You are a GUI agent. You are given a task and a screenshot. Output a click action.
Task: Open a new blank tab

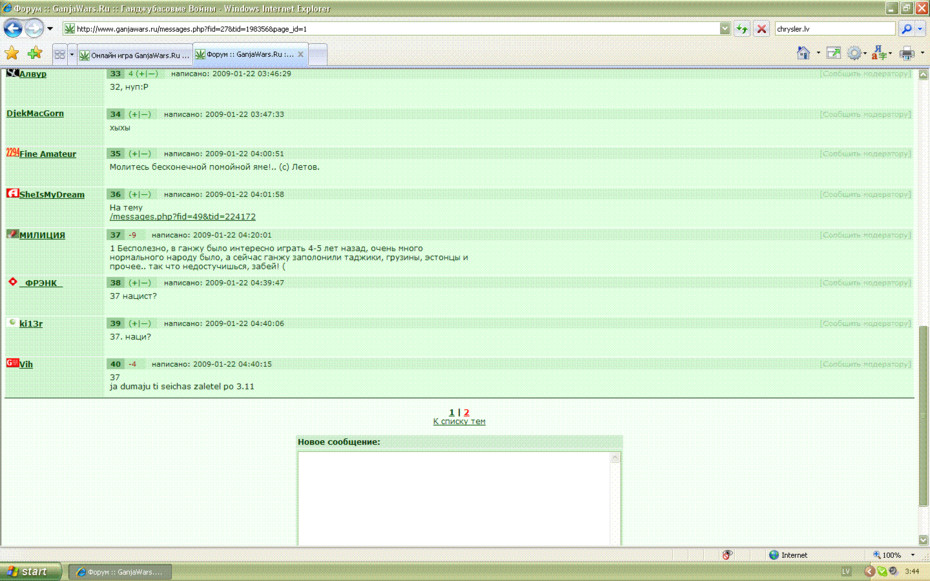click(x=318, y=55)
